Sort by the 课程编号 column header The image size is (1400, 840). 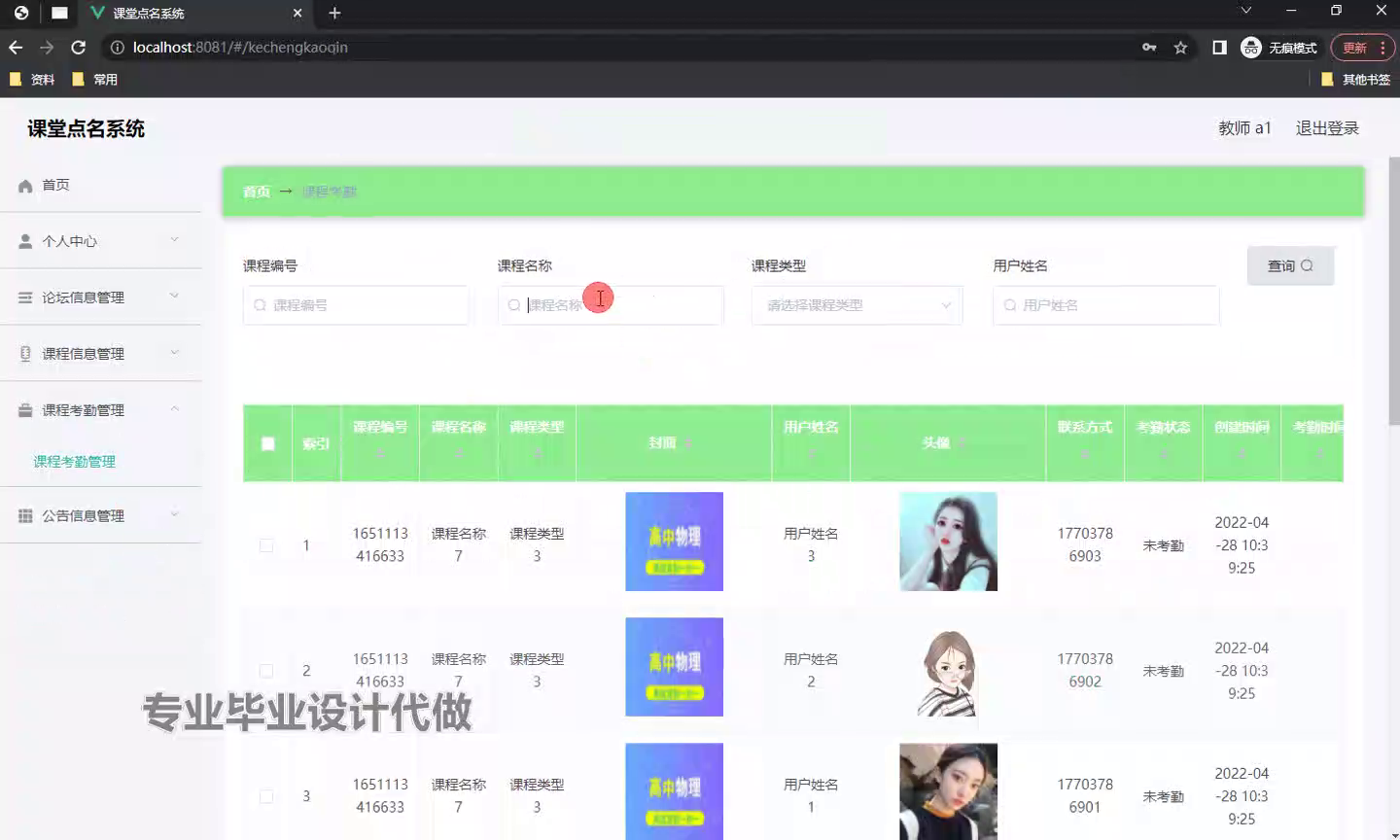(380, 441)
